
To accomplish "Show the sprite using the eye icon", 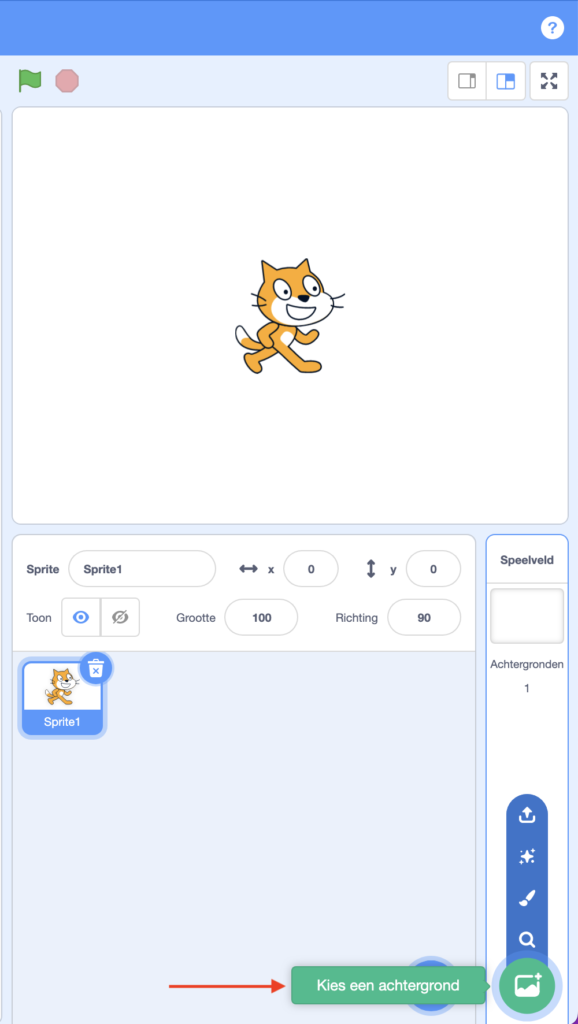I will point(81,617).
